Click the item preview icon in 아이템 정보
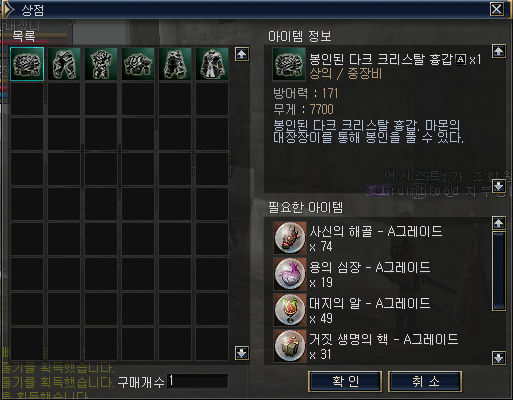513x400 pixels. (289, 64)
